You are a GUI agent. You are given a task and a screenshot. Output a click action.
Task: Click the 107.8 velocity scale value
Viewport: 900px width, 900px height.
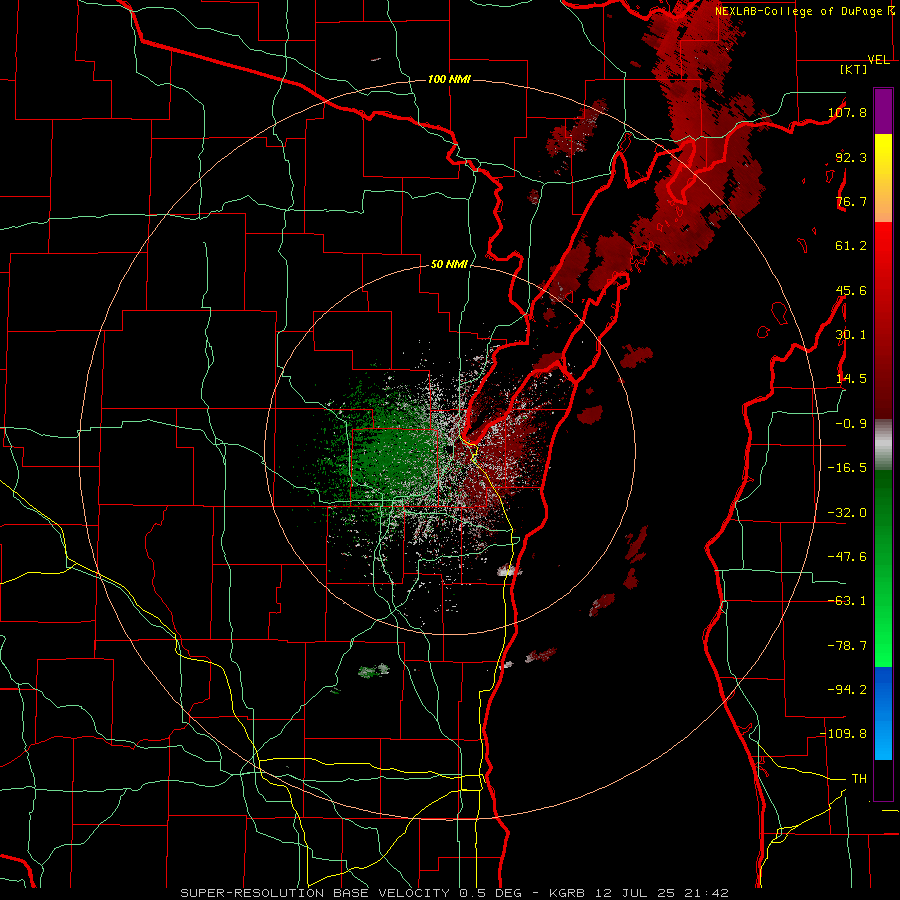(847, 112)
